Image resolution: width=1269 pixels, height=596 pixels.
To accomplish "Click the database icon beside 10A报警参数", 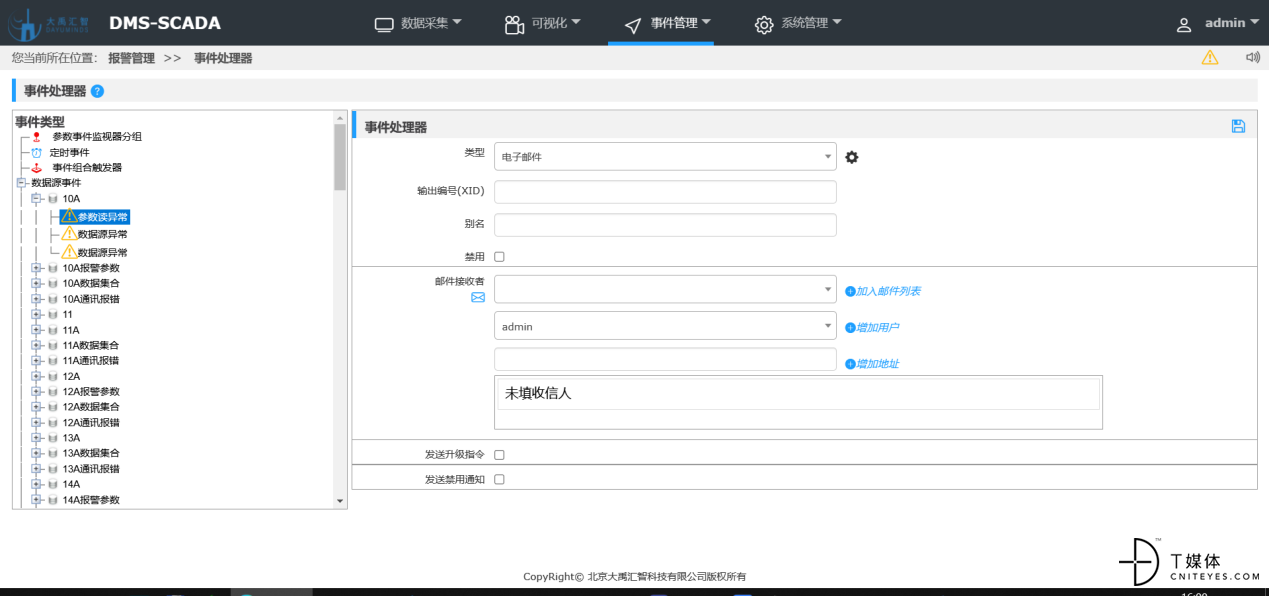I will 52,268.
